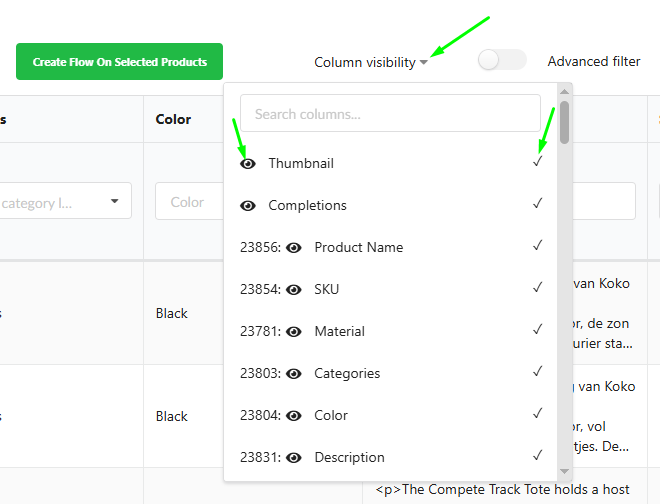Toggle the Advanced filter switch
The width and height of the screenshot is (660, 504).
point(502,61)
